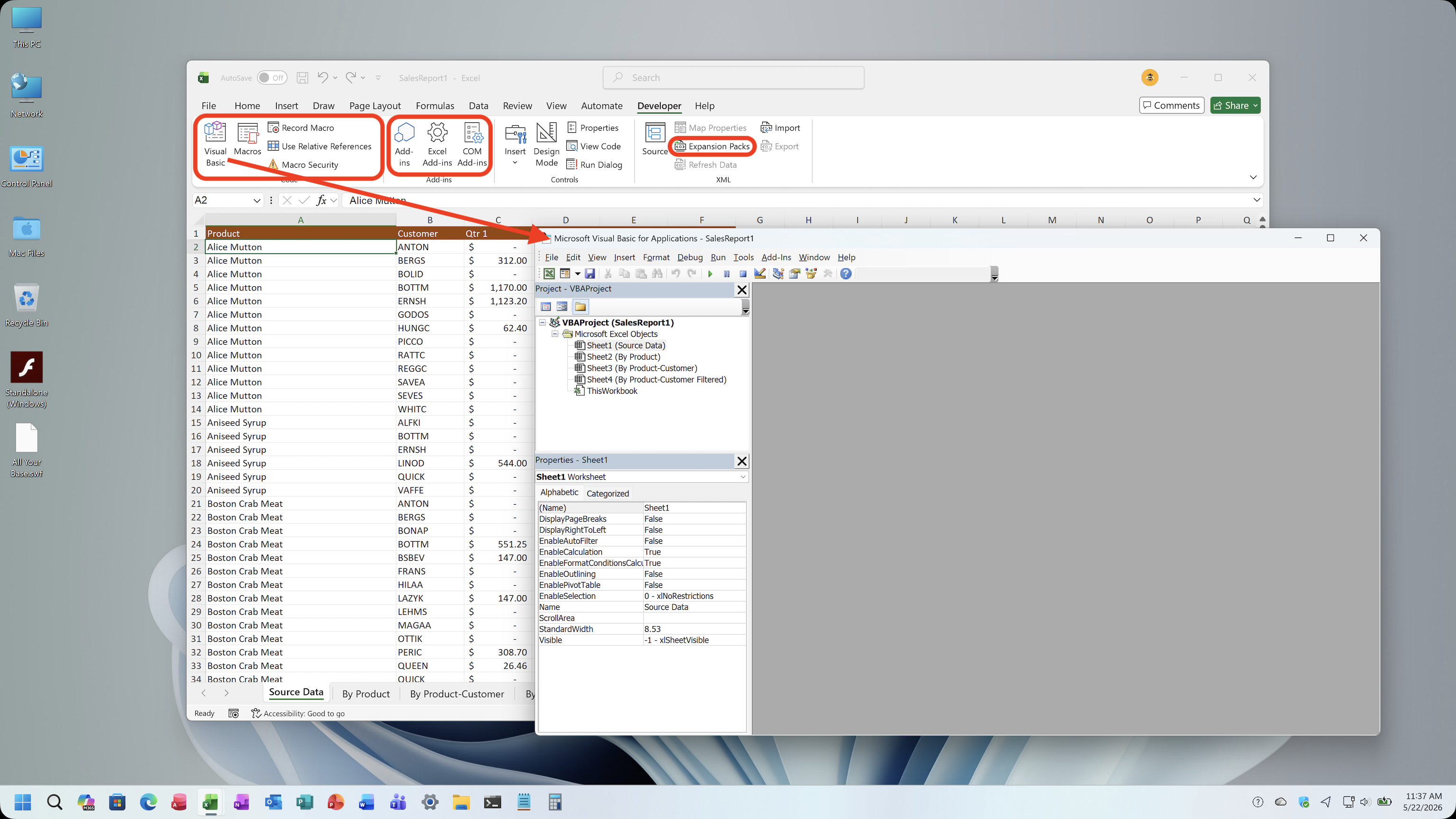
Task: Switch to Excel Formulas ribbon tab
Action: (x=435, y=106)
